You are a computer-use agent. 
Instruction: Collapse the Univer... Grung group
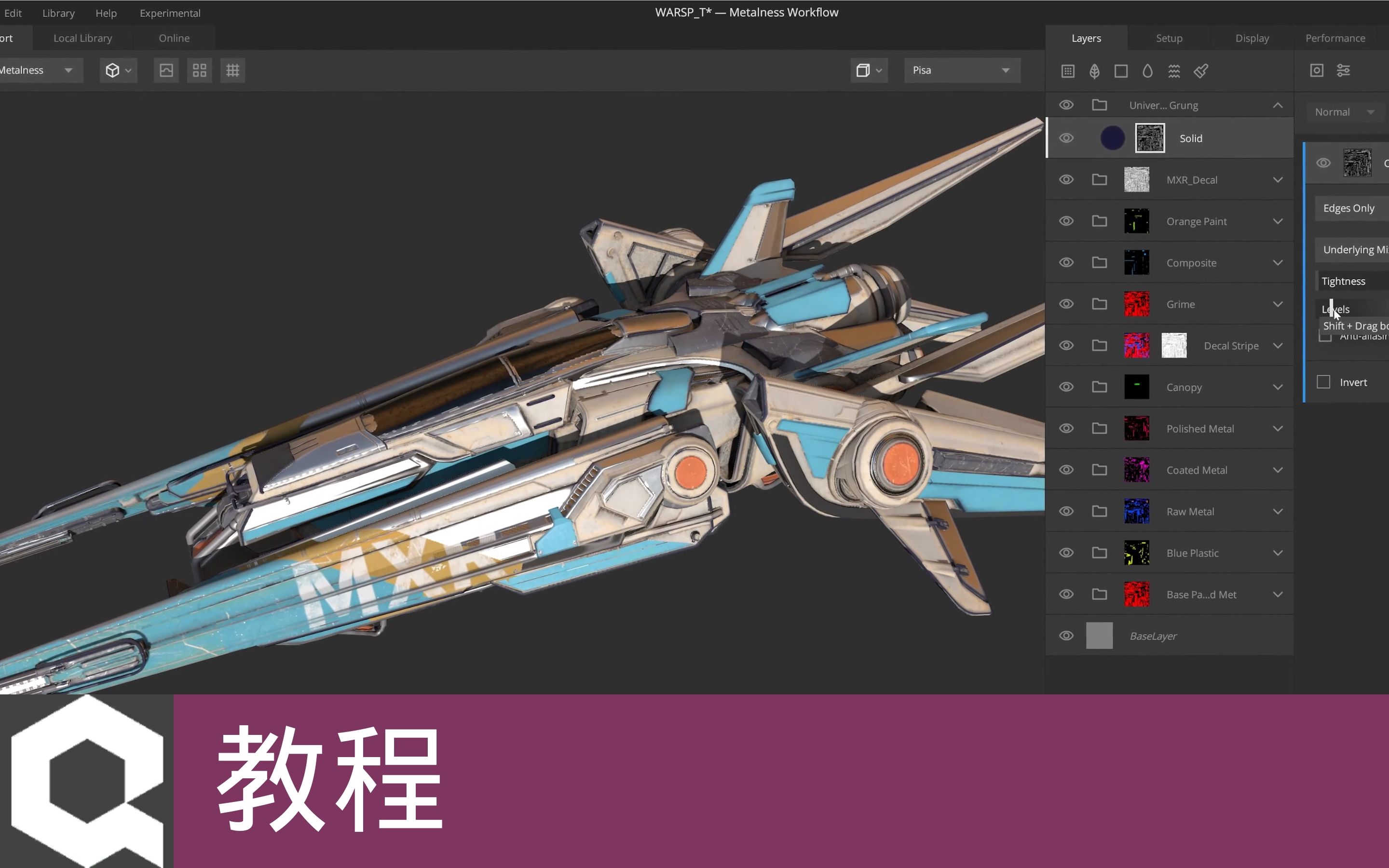pyautogui.click(x=1278, y=105)
